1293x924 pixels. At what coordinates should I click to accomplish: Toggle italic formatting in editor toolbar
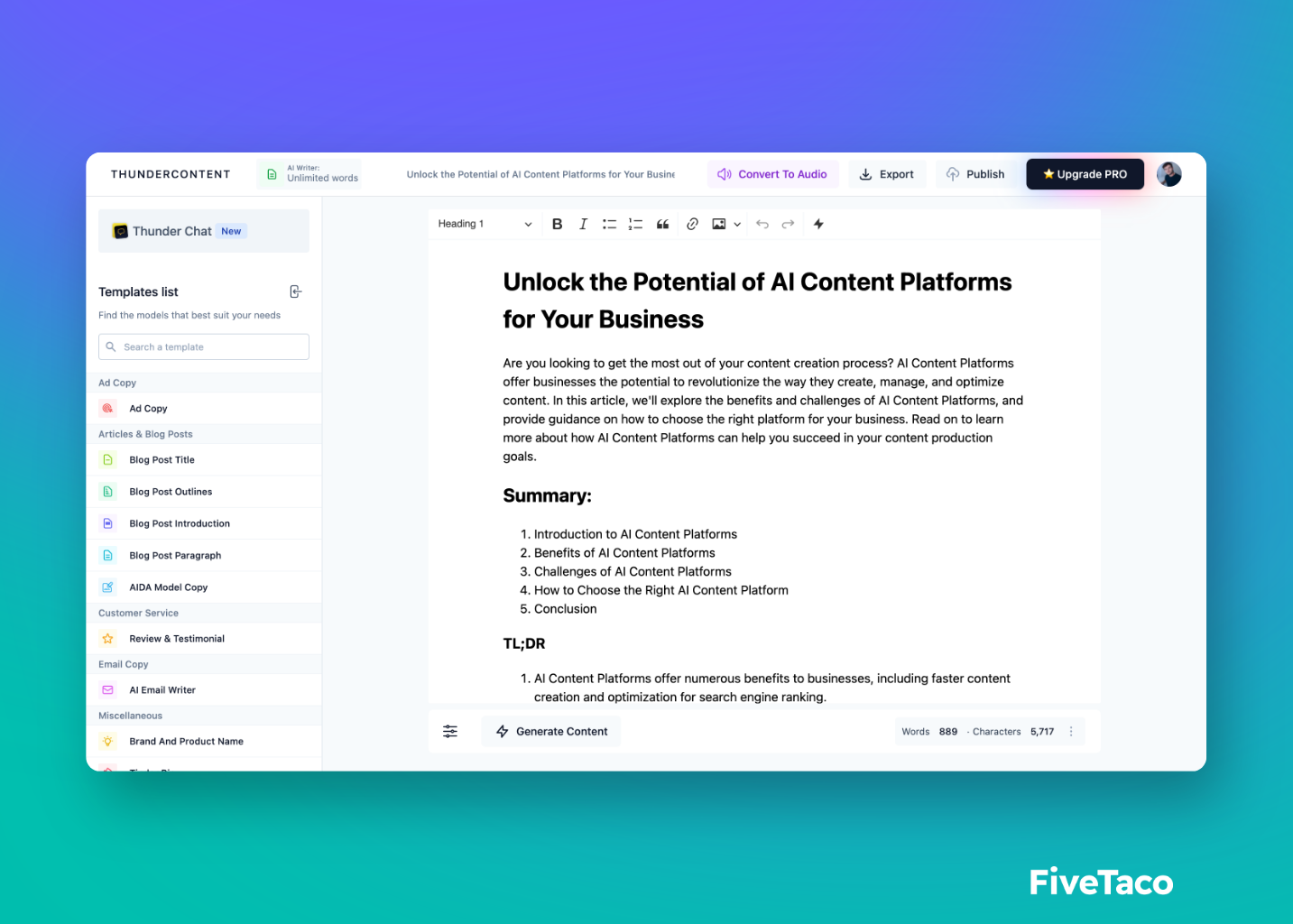tap(583, 224)
